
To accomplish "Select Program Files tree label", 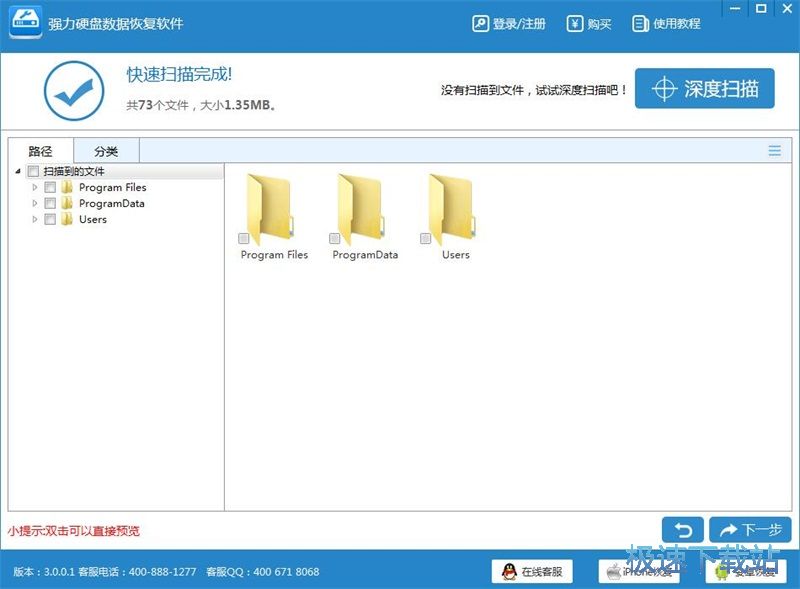I will coord(113,187).
